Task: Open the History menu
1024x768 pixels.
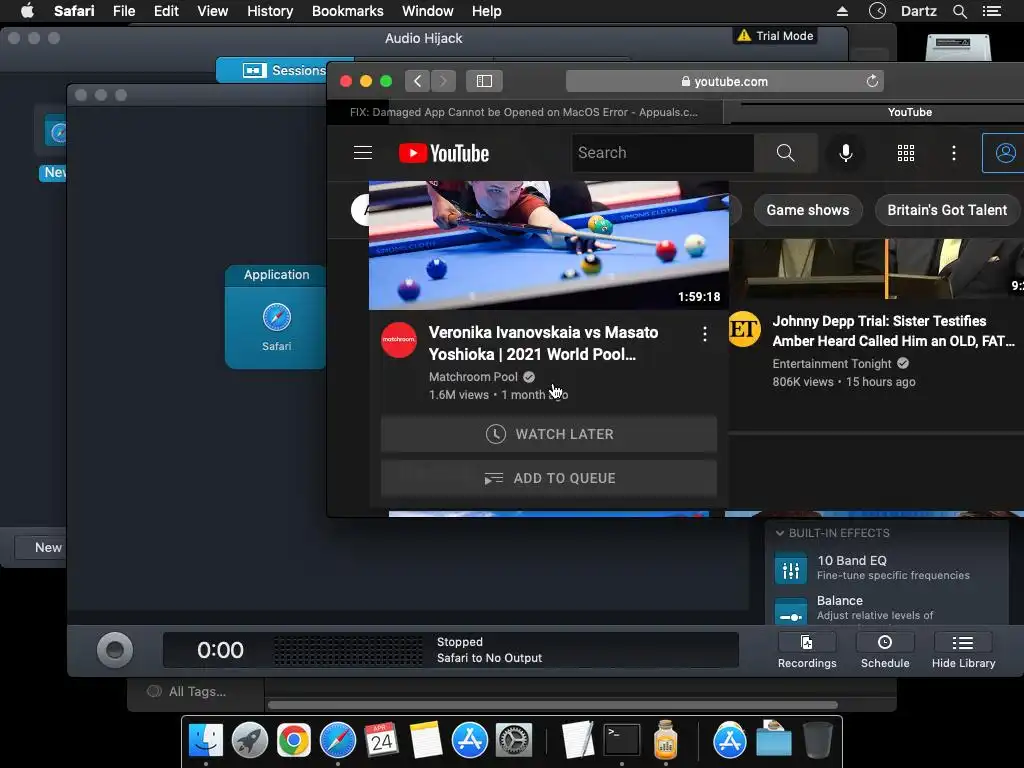Action: tap(270, 11)
